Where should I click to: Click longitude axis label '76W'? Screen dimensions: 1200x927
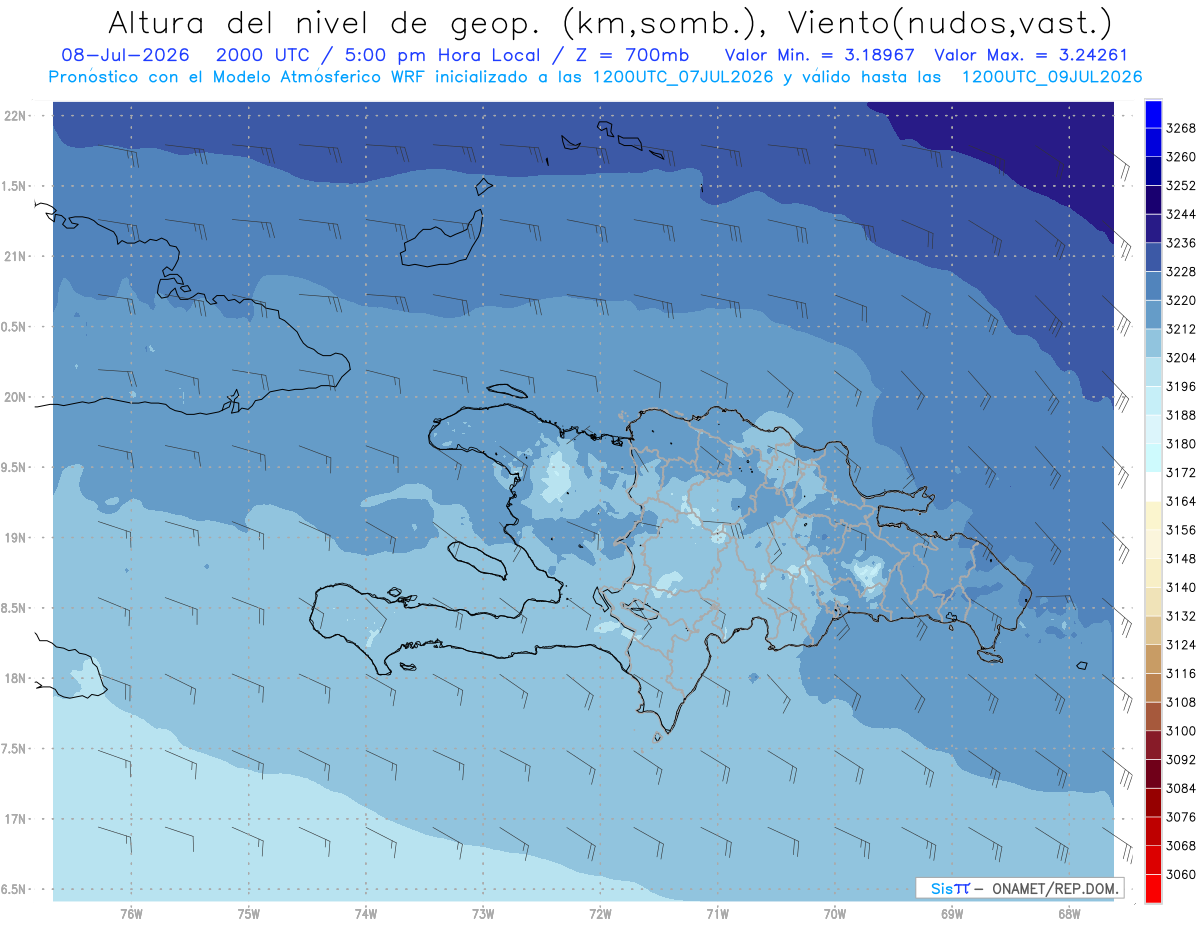(131, 914)
